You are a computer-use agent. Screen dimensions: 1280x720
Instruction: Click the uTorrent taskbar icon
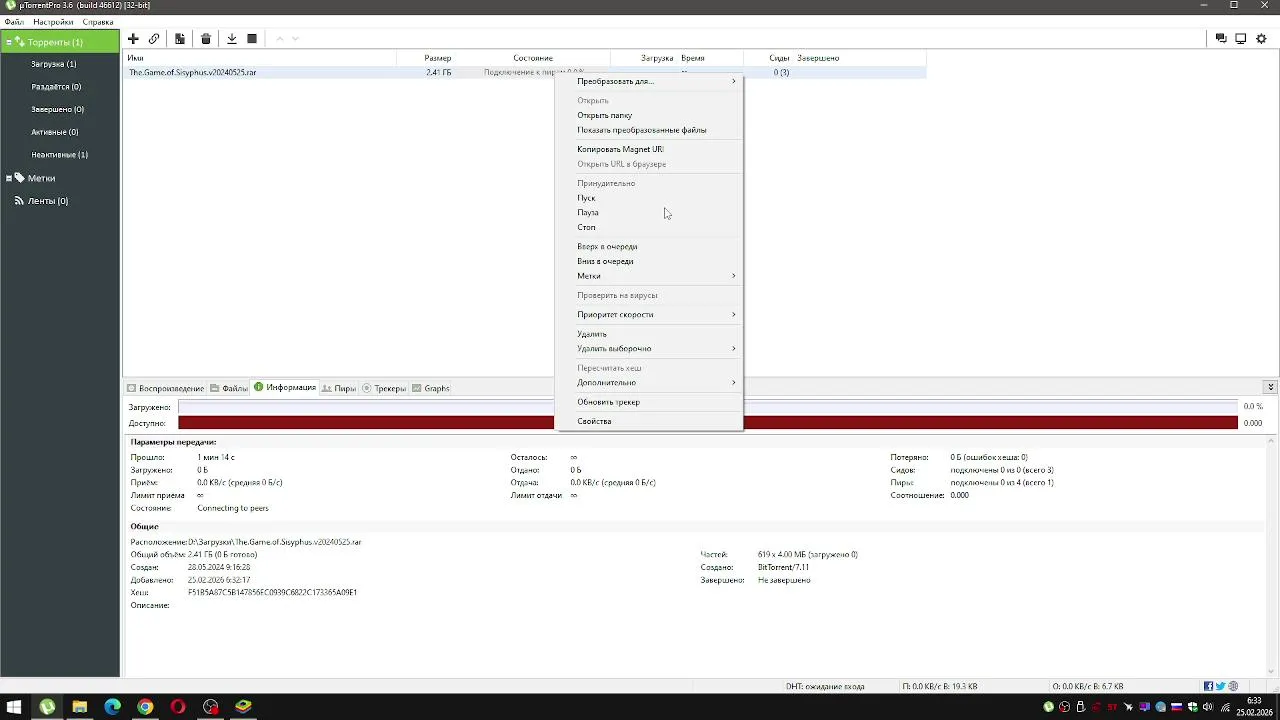(47, 707)
